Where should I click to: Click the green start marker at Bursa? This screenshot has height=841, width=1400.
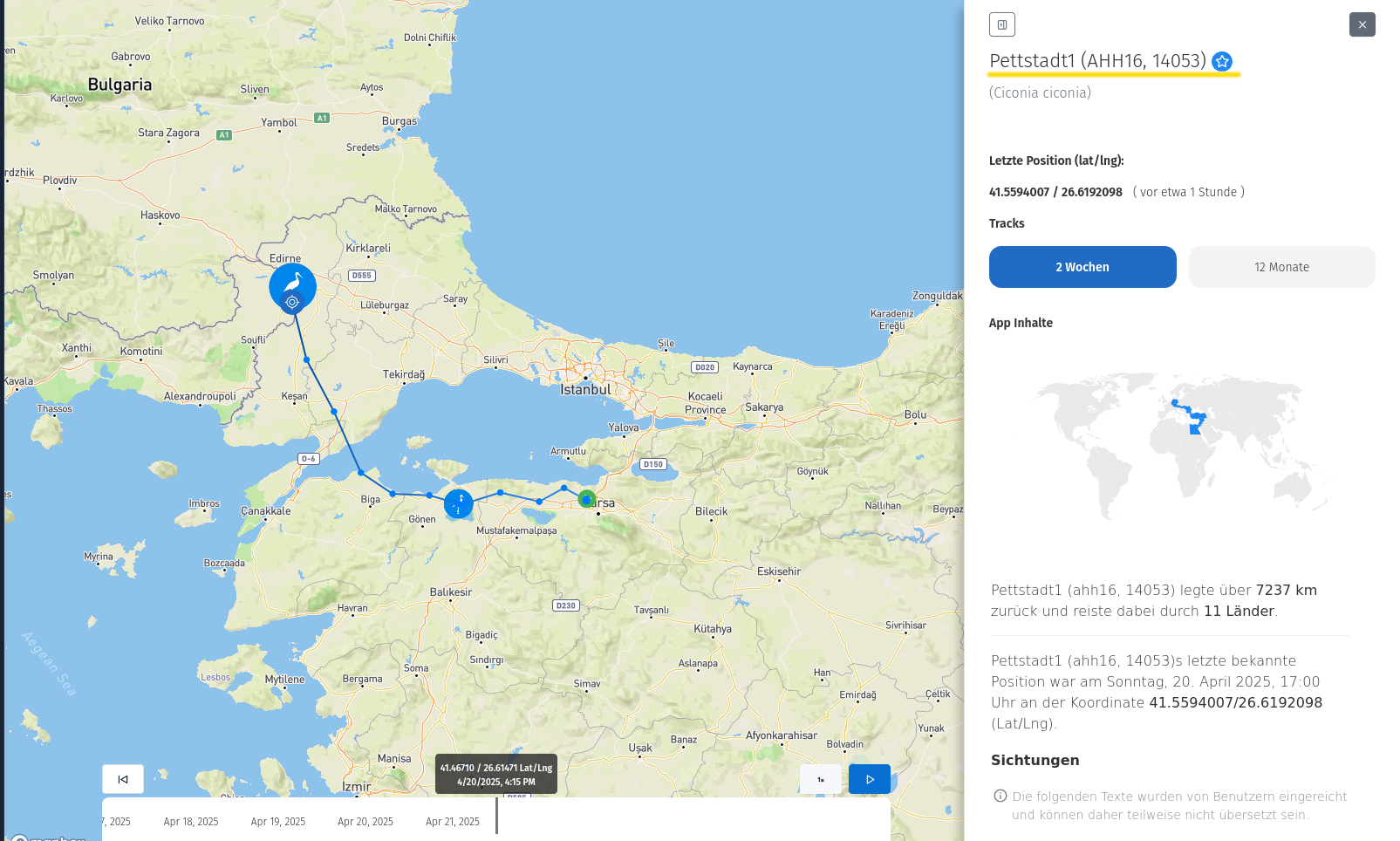[x=586, y=499]
